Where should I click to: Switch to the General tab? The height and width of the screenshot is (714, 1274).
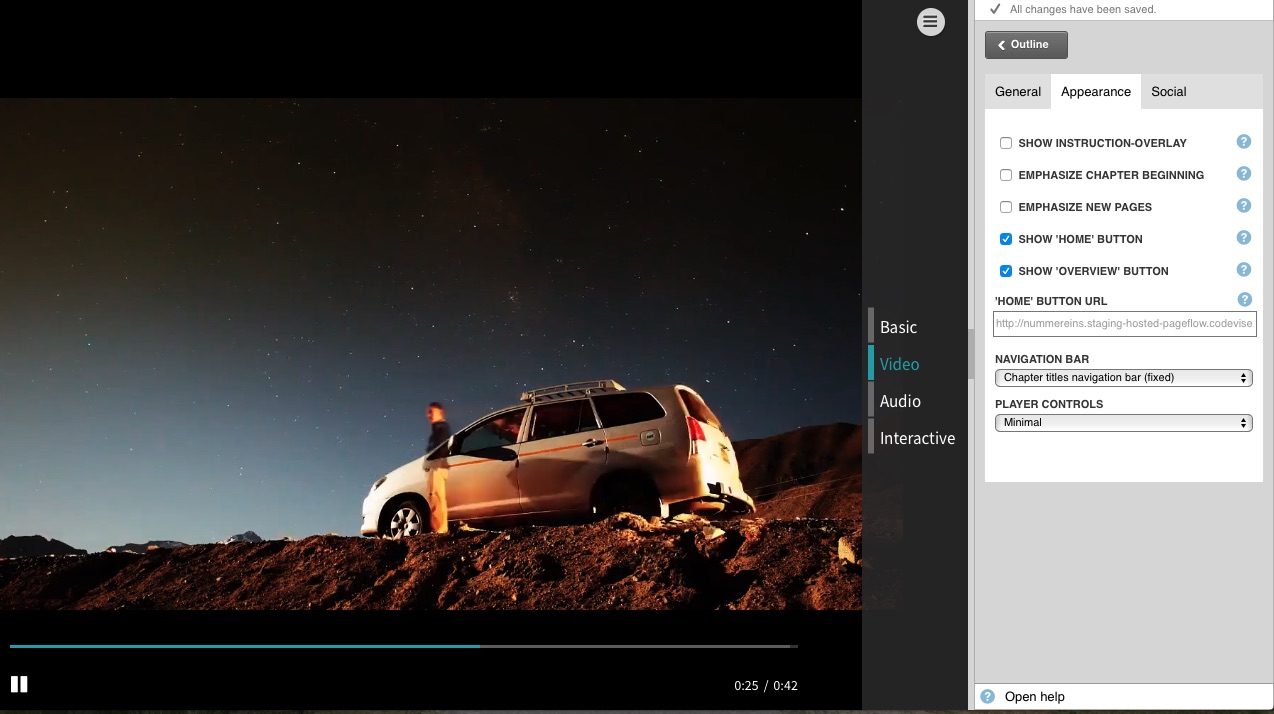pyautogui.click(x=1018, y=92)
